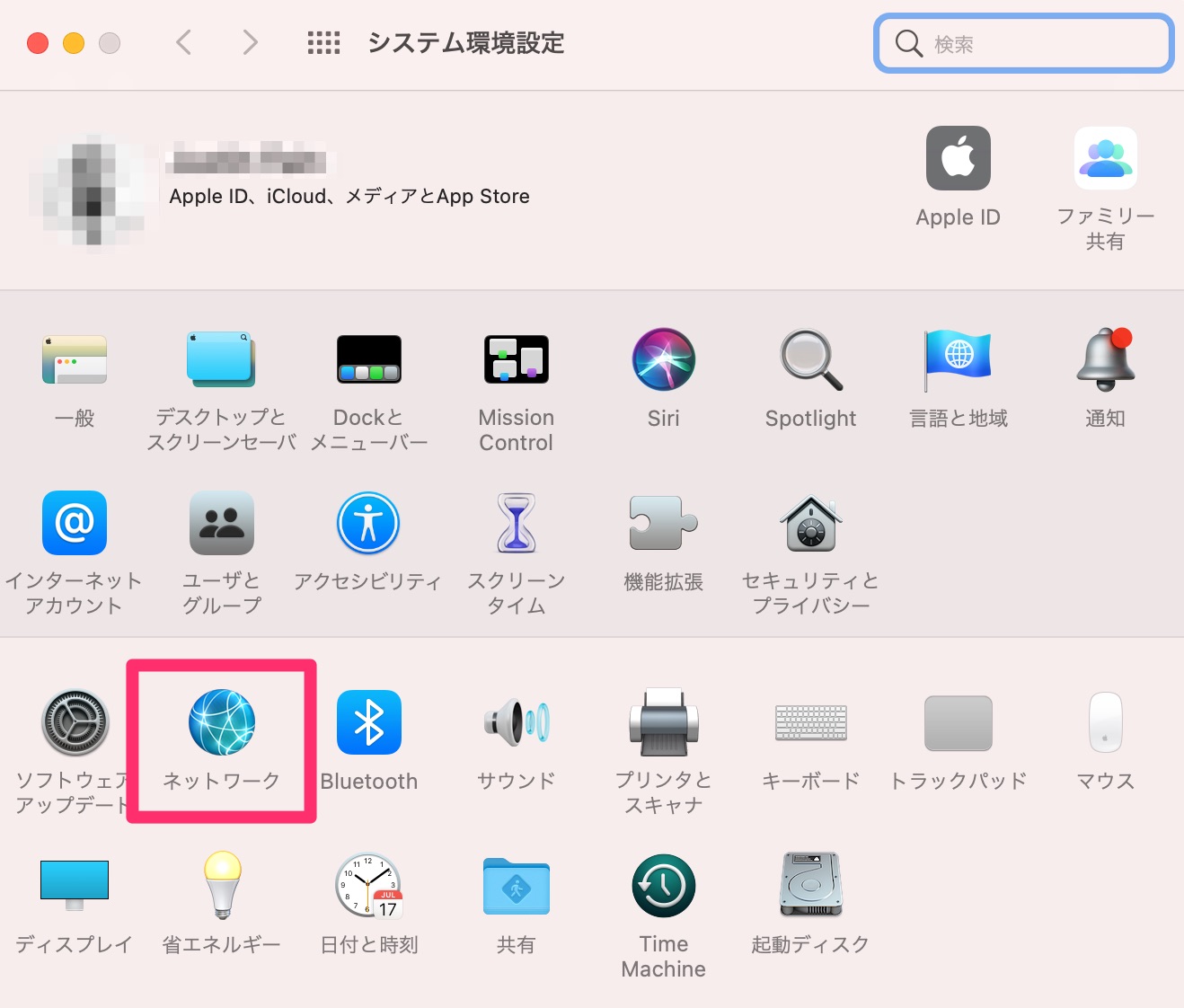Show all preferences grid button
This screenshot has width=1184, height=1008.
323,42
